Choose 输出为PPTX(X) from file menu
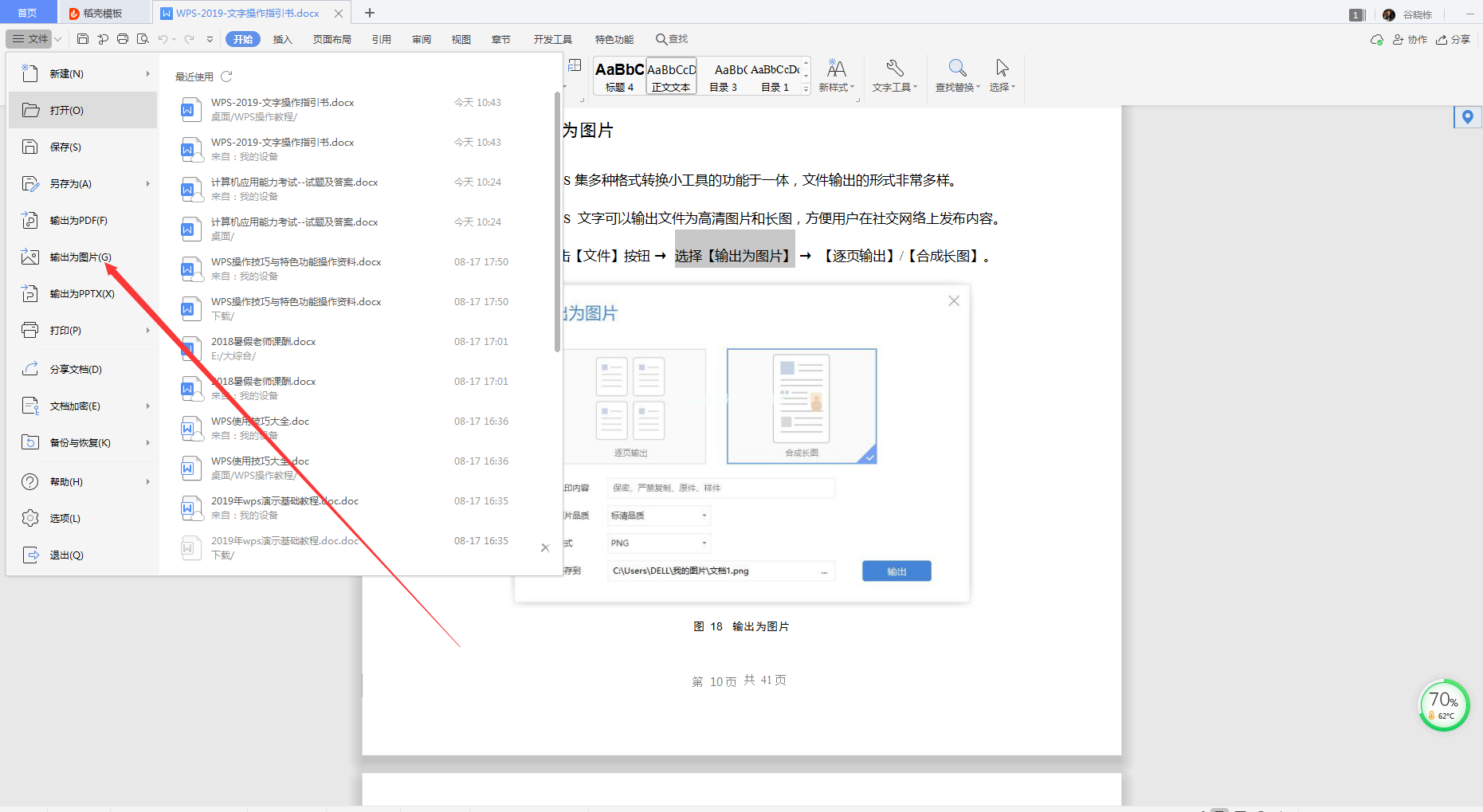 point(83,293)
